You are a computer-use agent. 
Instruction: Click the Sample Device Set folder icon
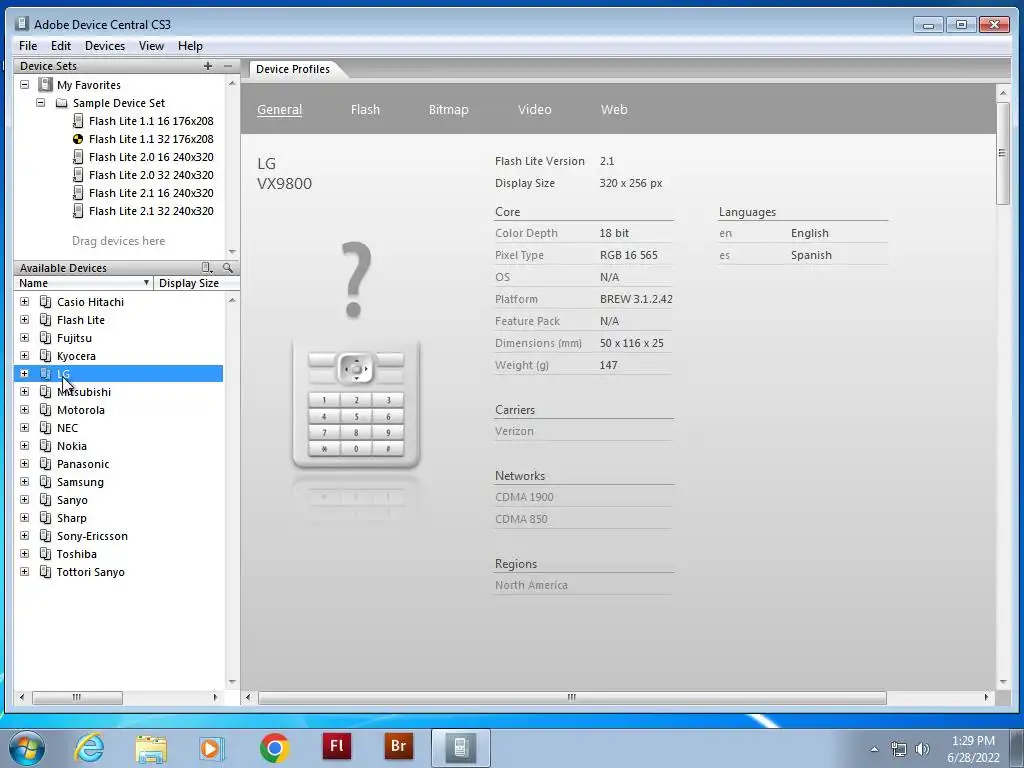(x=61, y=103)
